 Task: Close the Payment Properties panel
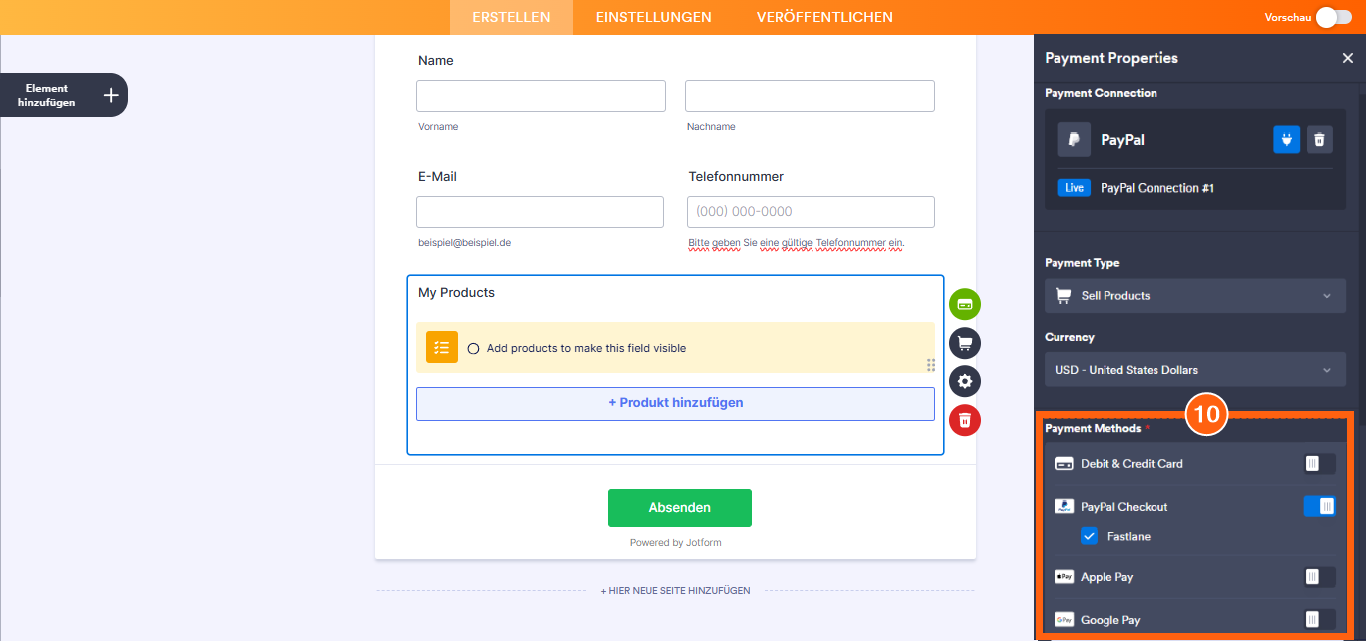(1348, 58)
